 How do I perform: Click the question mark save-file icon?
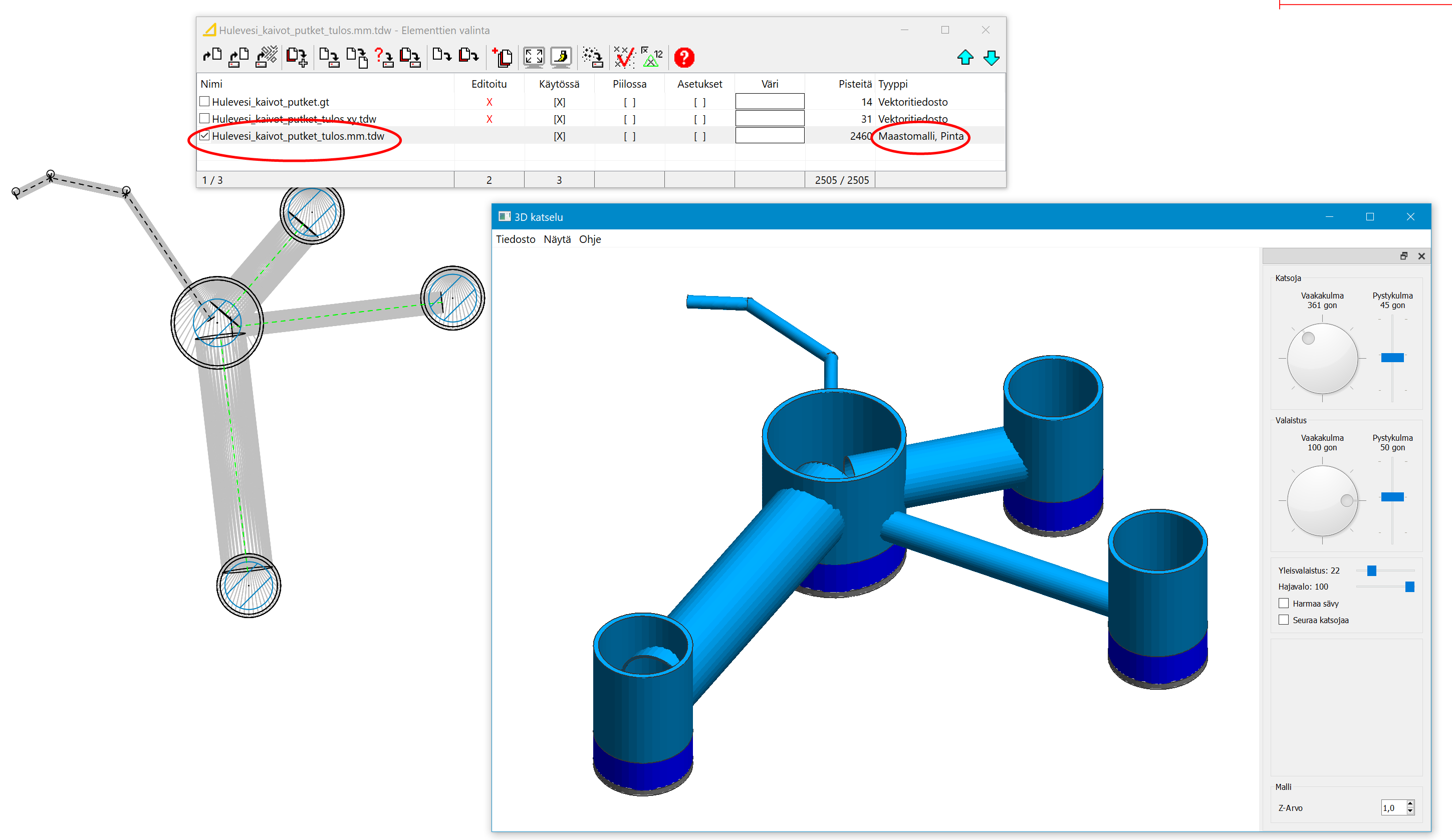(384, 57)
